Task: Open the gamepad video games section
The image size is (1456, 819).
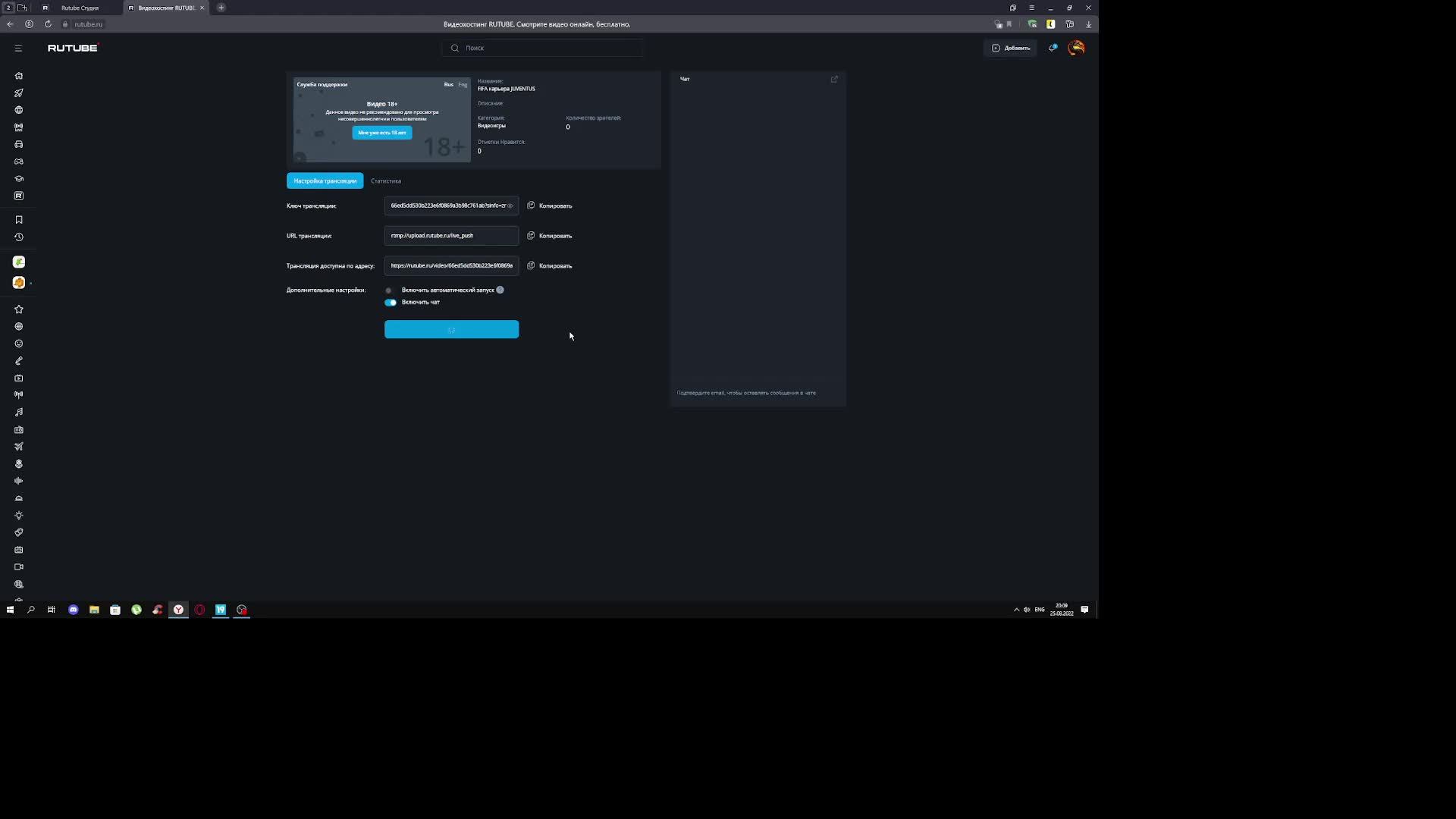Action: (19, 162)
